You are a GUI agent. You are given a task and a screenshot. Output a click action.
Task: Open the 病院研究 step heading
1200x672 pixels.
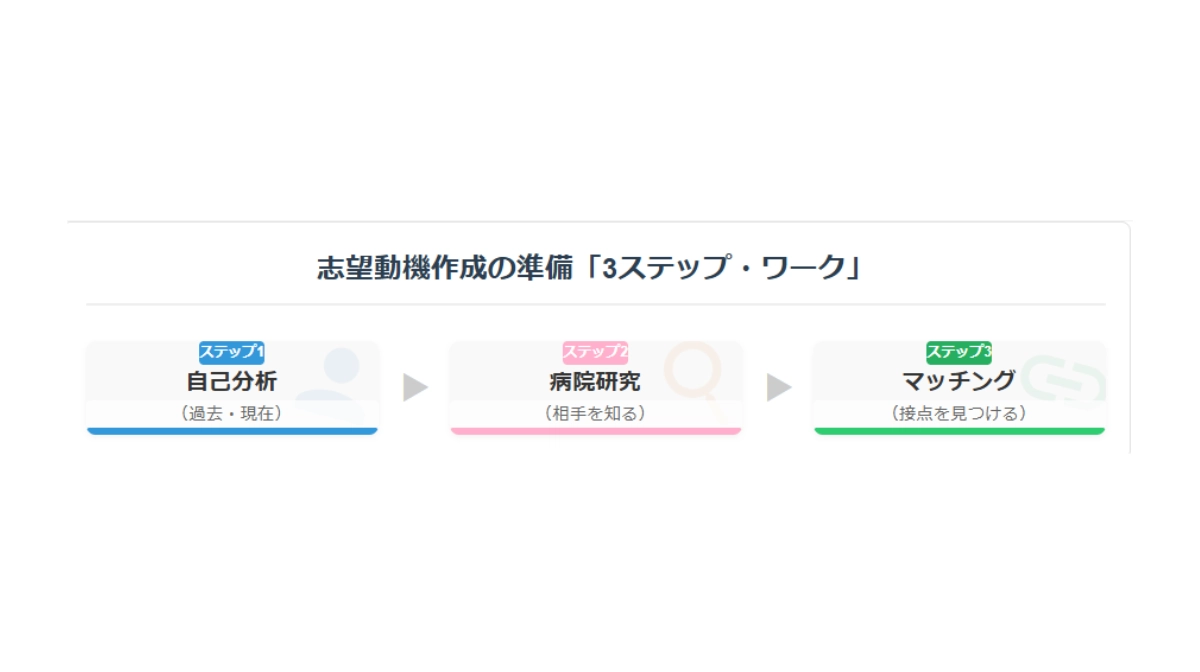point(595,381)
